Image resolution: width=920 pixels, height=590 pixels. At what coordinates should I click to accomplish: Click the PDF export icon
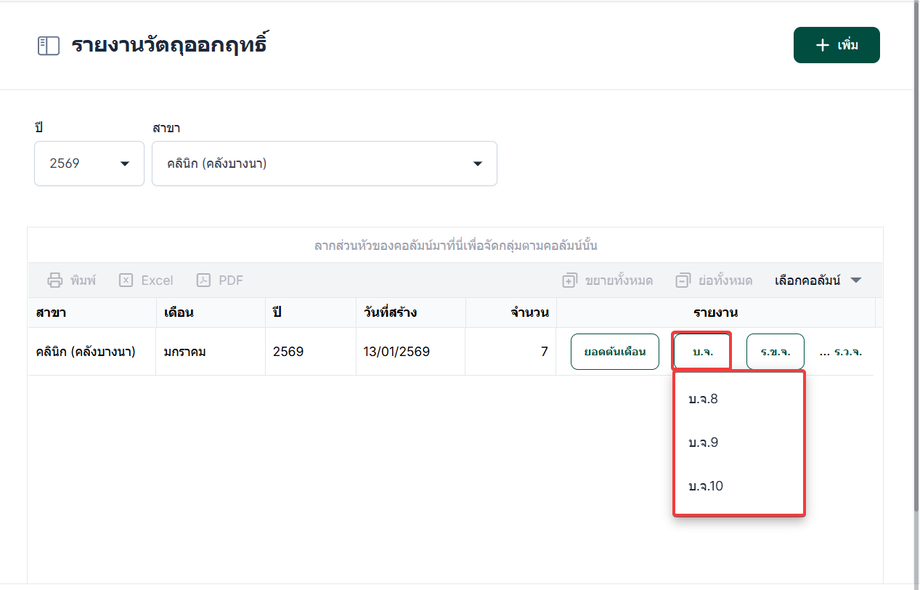[203, 281]
